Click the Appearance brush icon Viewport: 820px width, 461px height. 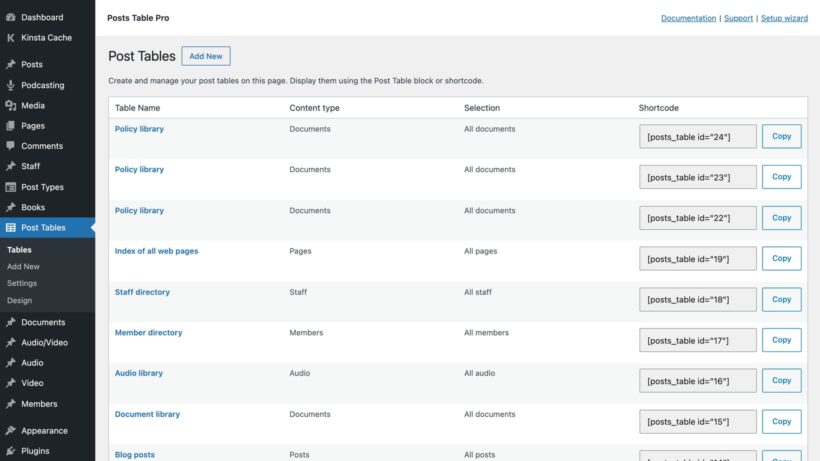[x=10, y=430]
